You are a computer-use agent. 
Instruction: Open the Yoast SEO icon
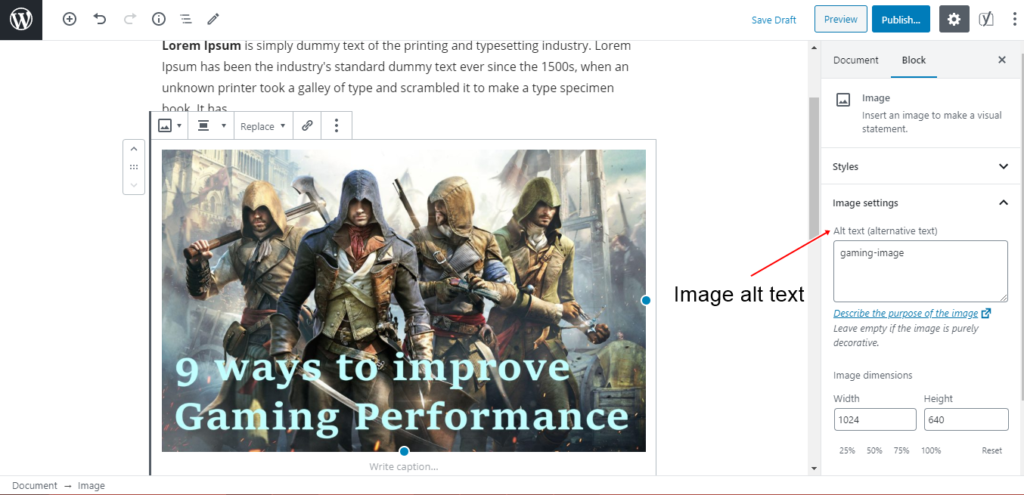pyautogui.click(x=986, y=20)
